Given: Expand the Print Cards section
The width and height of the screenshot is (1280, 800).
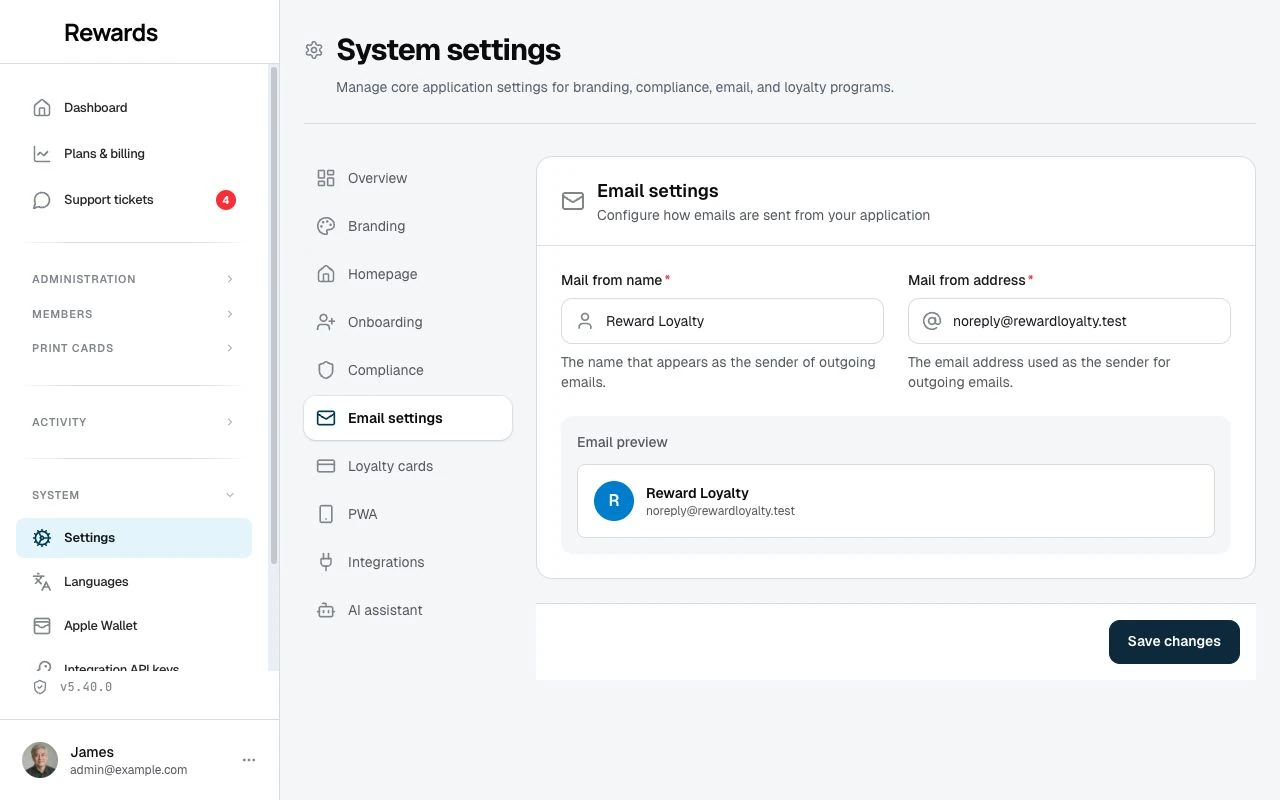Looking at the screenshot, I should point(134,348).
